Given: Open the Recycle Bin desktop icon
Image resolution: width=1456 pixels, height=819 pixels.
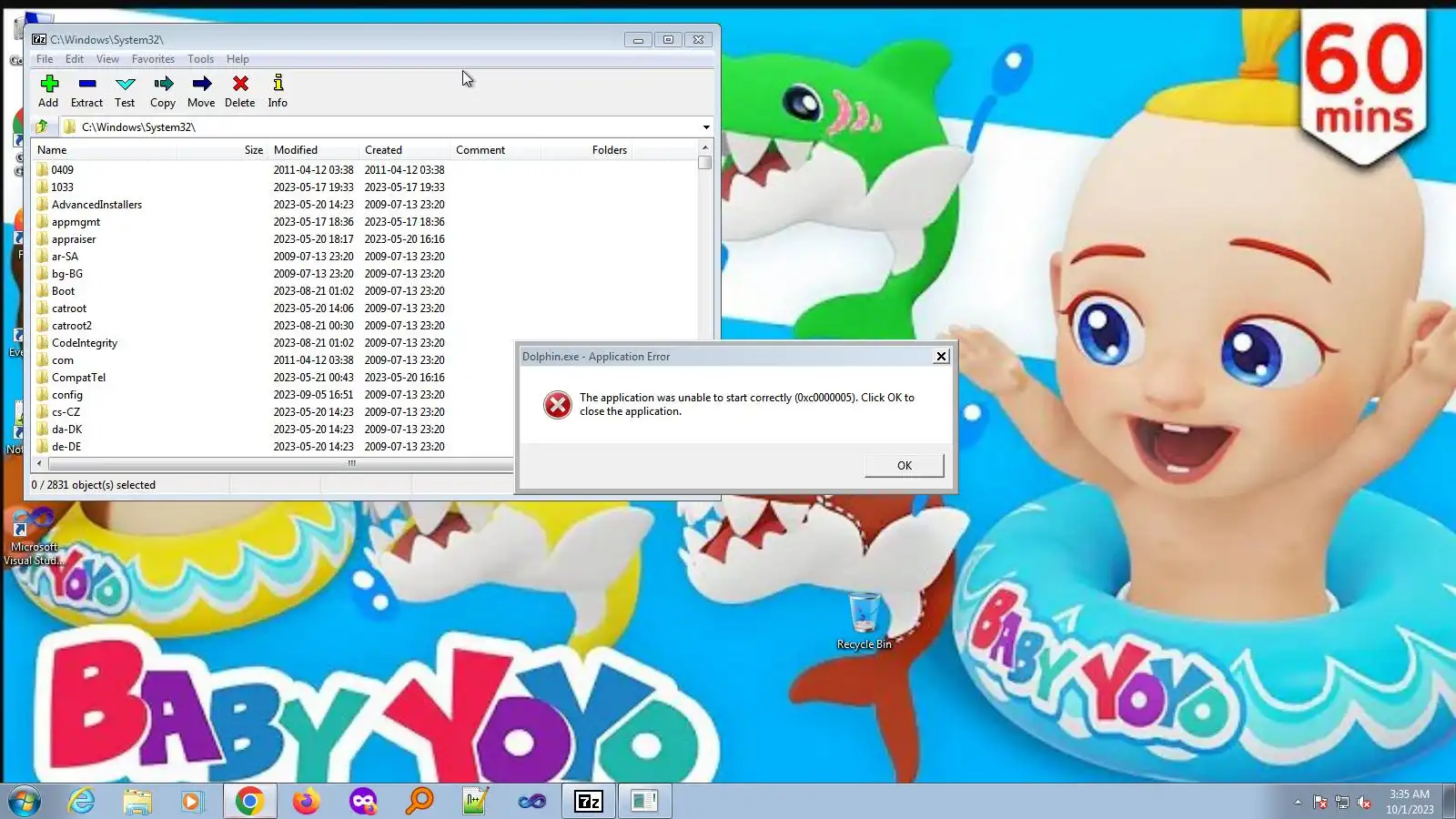Looking at the screenshot, I should point(864,621).
